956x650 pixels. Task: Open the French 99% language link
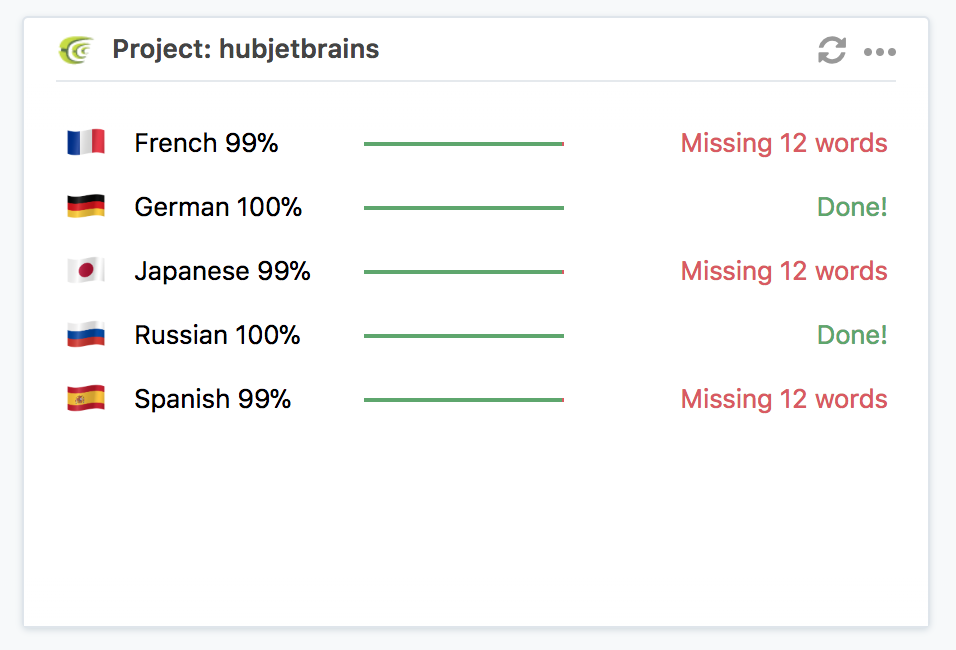point(206,143)
